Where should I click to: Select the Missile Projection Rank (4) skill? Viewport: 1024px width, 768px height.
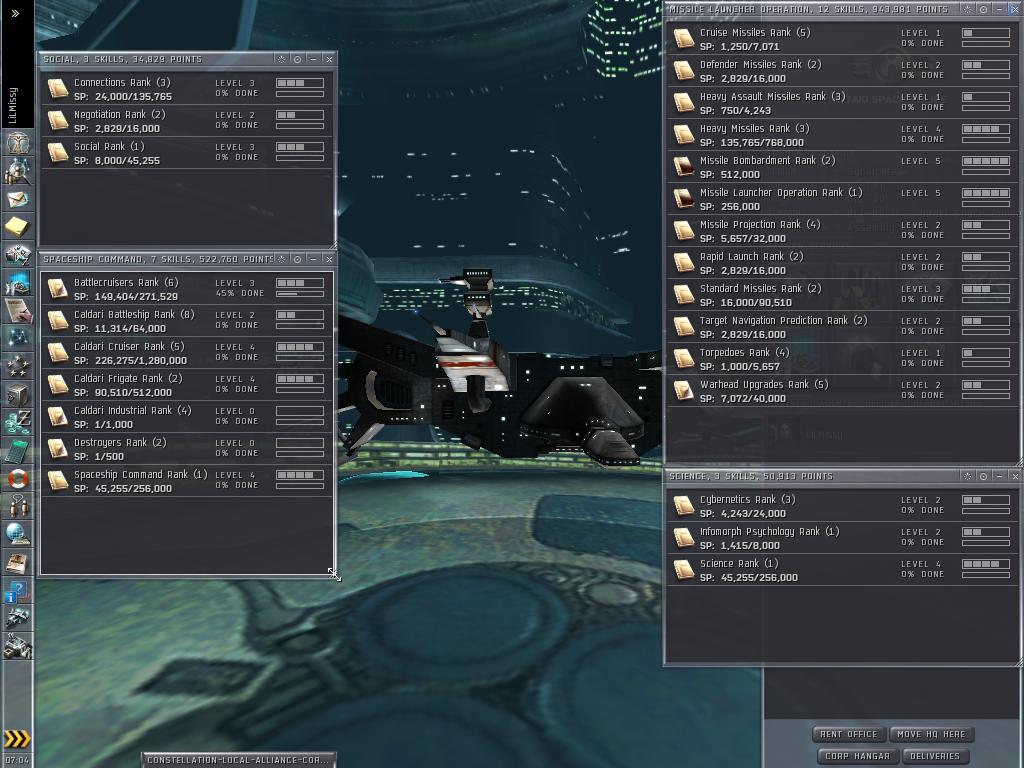pyautogui.click(x=842, y=231)
